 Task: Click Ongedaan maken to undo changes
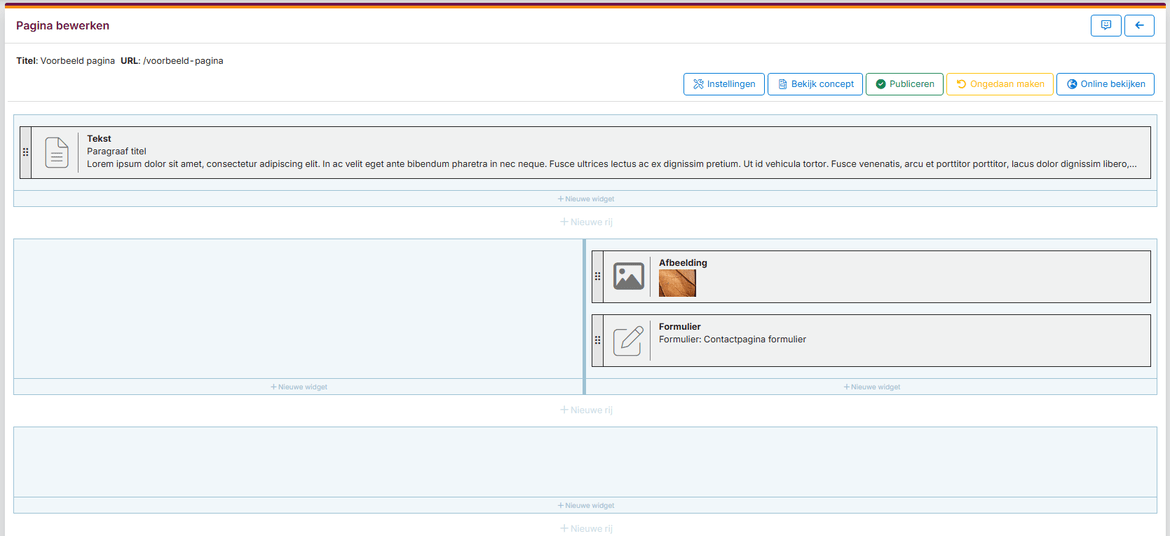tap(999, 84)
